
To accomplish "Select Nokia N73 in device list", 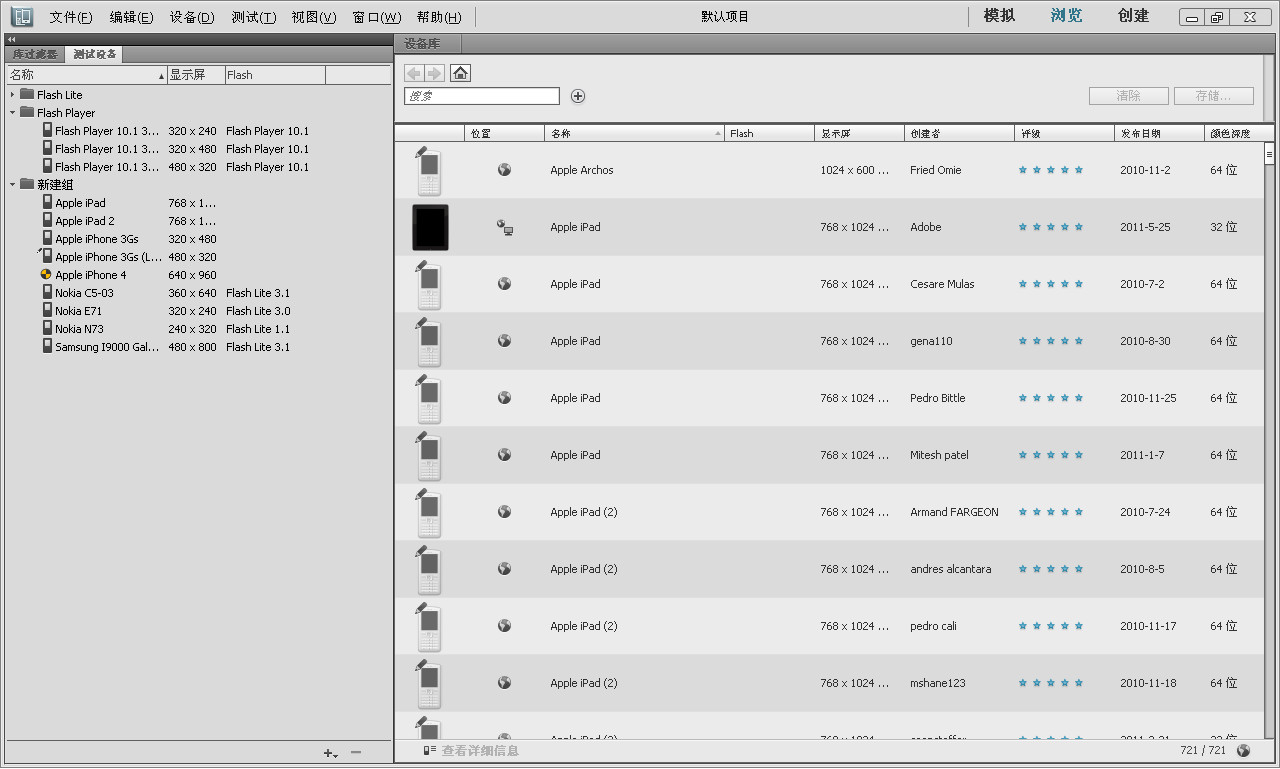I will pyautogui.click(x=198, y=329).
